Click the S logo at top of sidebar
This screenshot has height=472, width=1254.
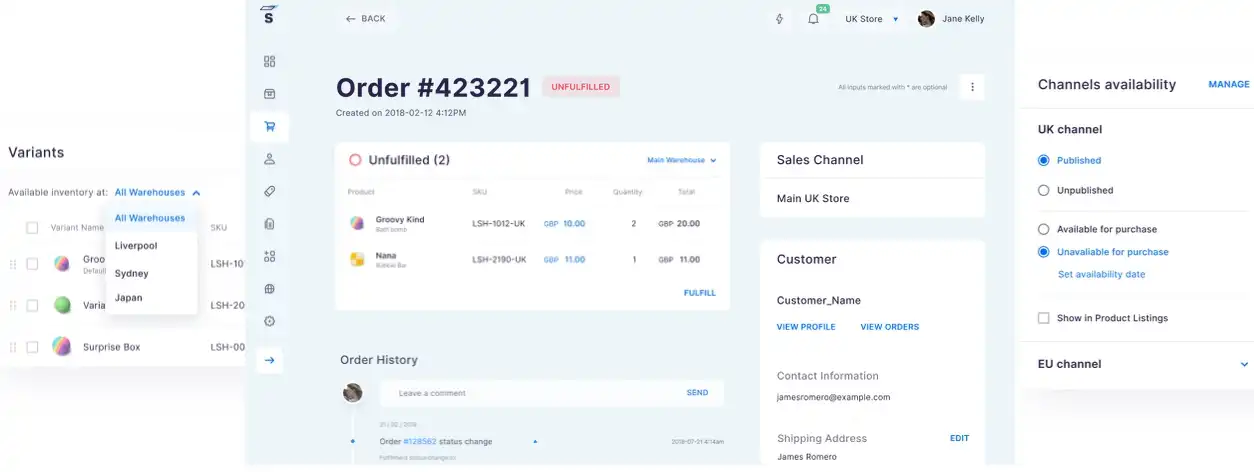(268, 15)
